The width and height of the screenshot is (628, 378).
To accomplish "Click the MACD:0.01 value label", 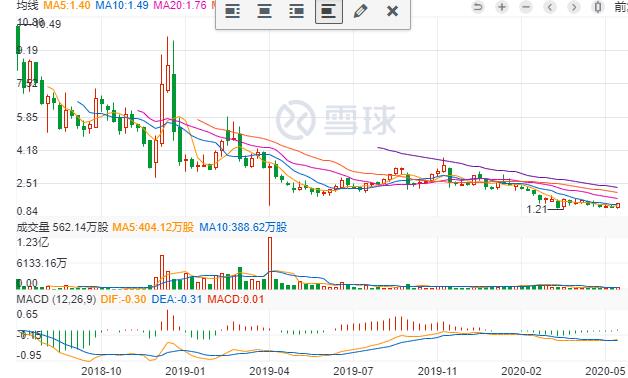I will [236, 299].
